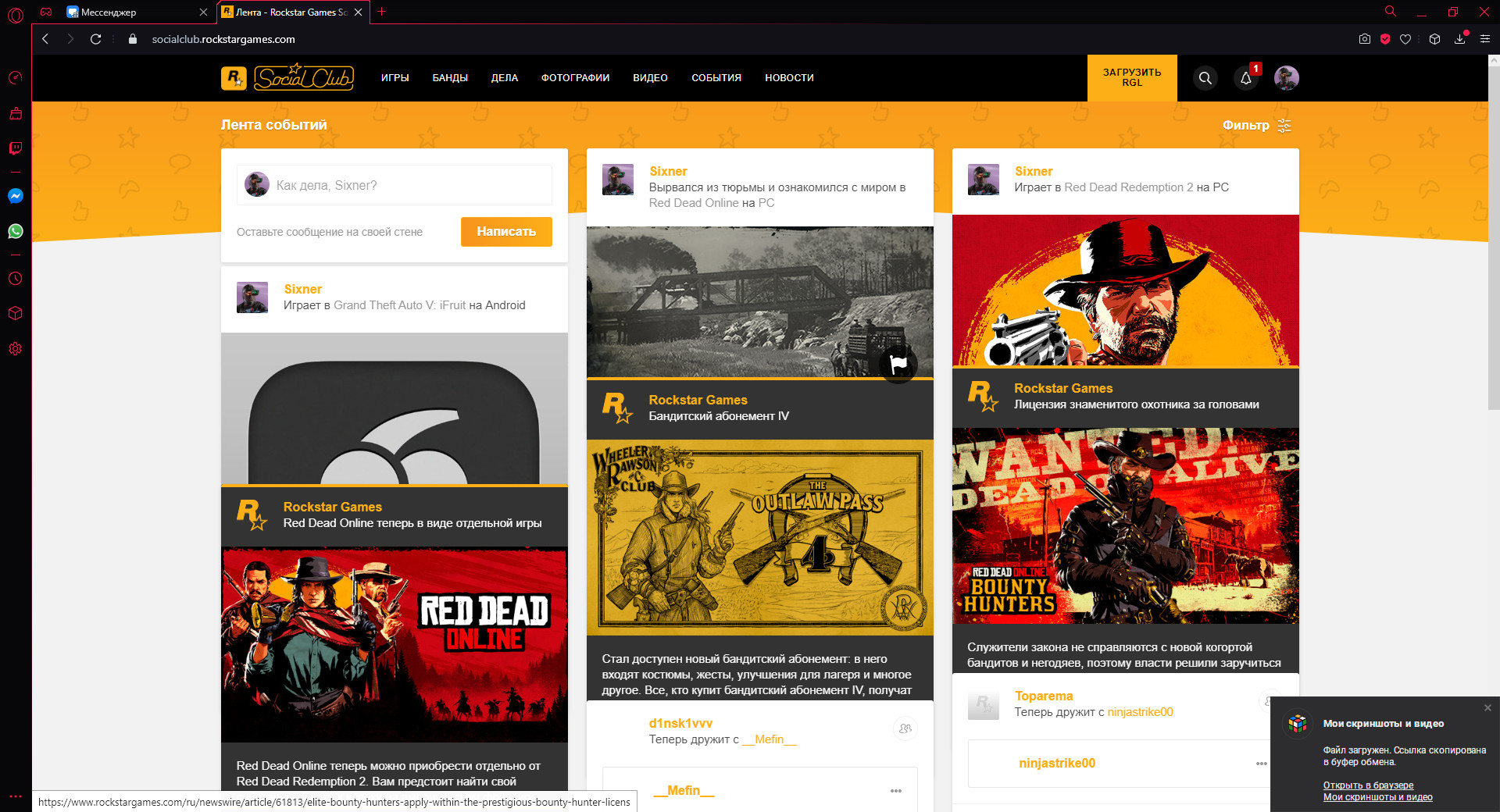Viewport: 1500px width, 812px height.
Task: Open History clock icon in sidebar
Action: click(16, 279)
